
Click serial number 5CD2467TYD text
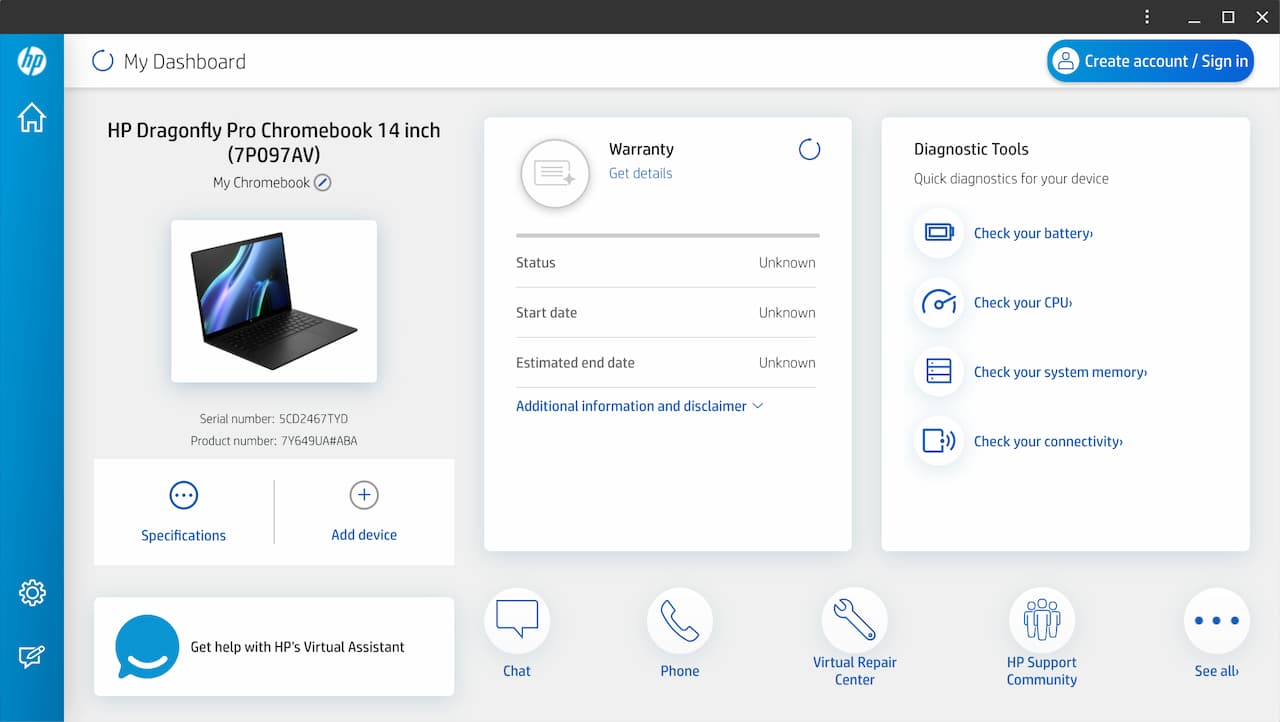(x=314, y=419)
